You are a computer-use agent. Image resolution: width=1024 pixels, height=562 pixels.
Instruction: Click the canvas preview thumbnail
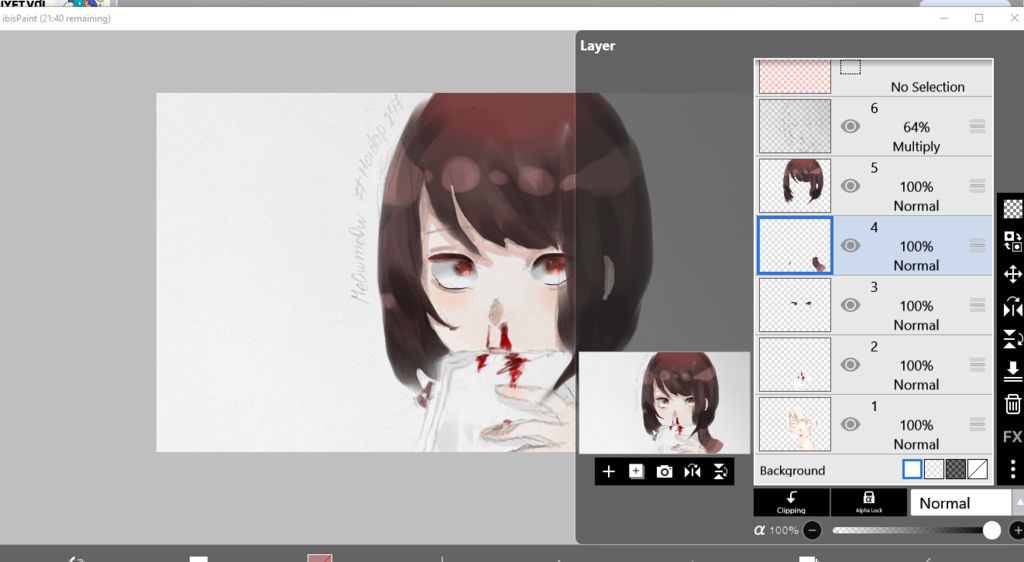click(664, 403)
